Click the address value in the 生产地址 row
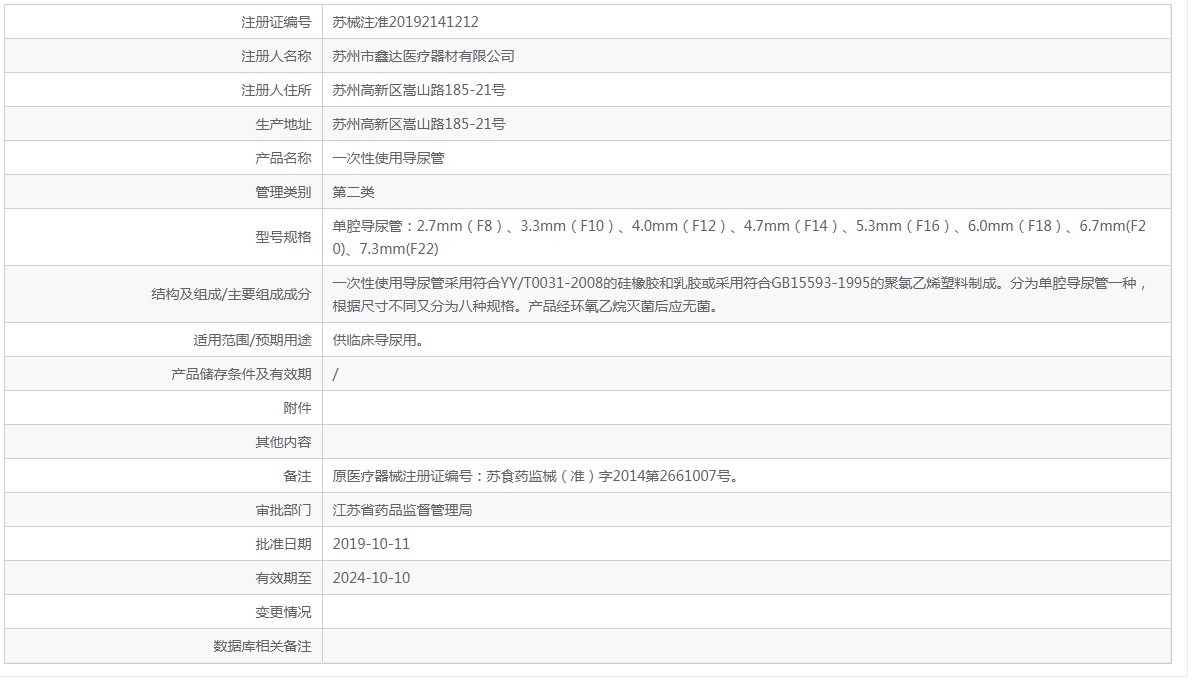 (419, 124)
